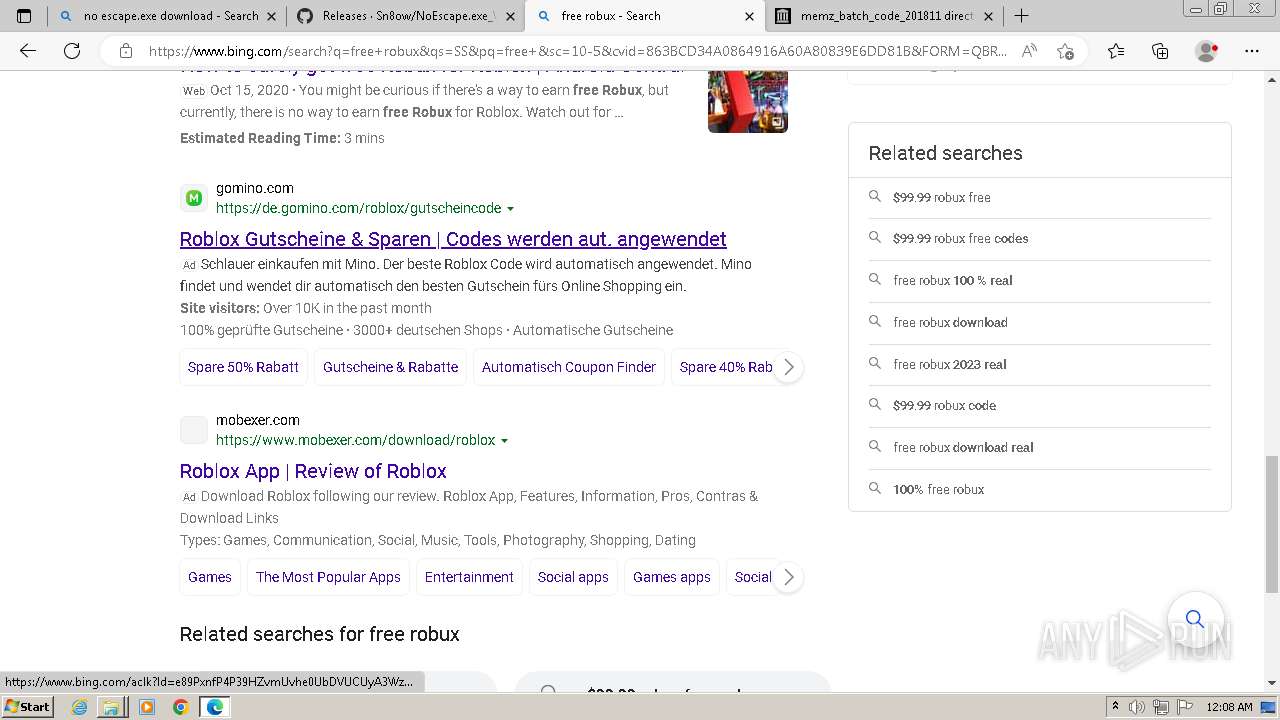The width and height of the screenshot is (1280, 720).
Task: Open the Roblox article thumbnail image
Action: (748, 102)
